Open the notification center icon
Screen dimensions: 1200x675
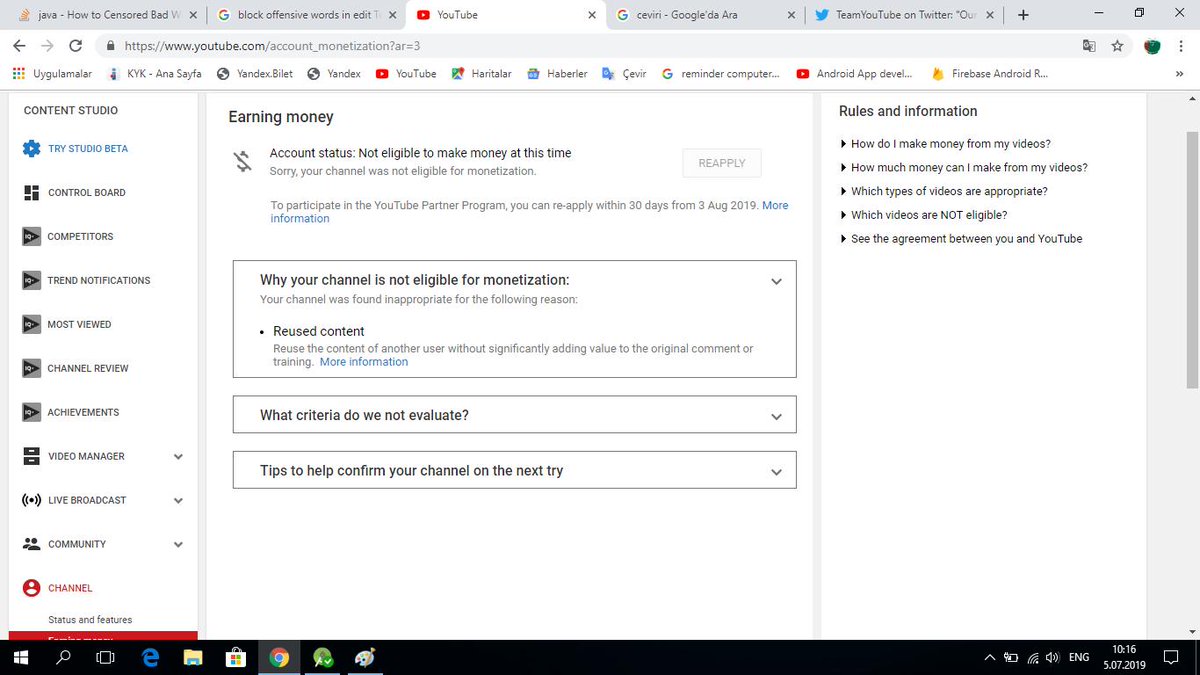(x=1169, y=657)
